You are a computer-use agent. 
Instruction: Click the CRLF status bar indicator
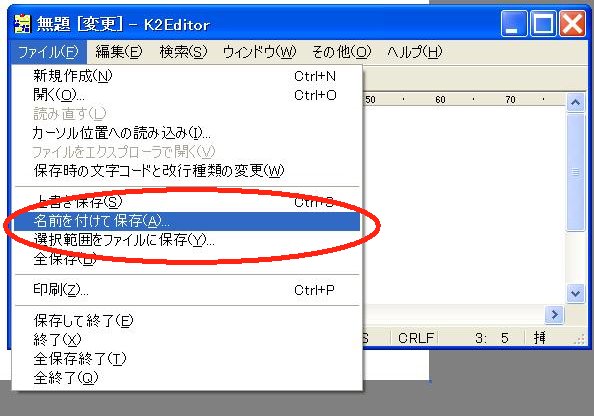point(416,338)
